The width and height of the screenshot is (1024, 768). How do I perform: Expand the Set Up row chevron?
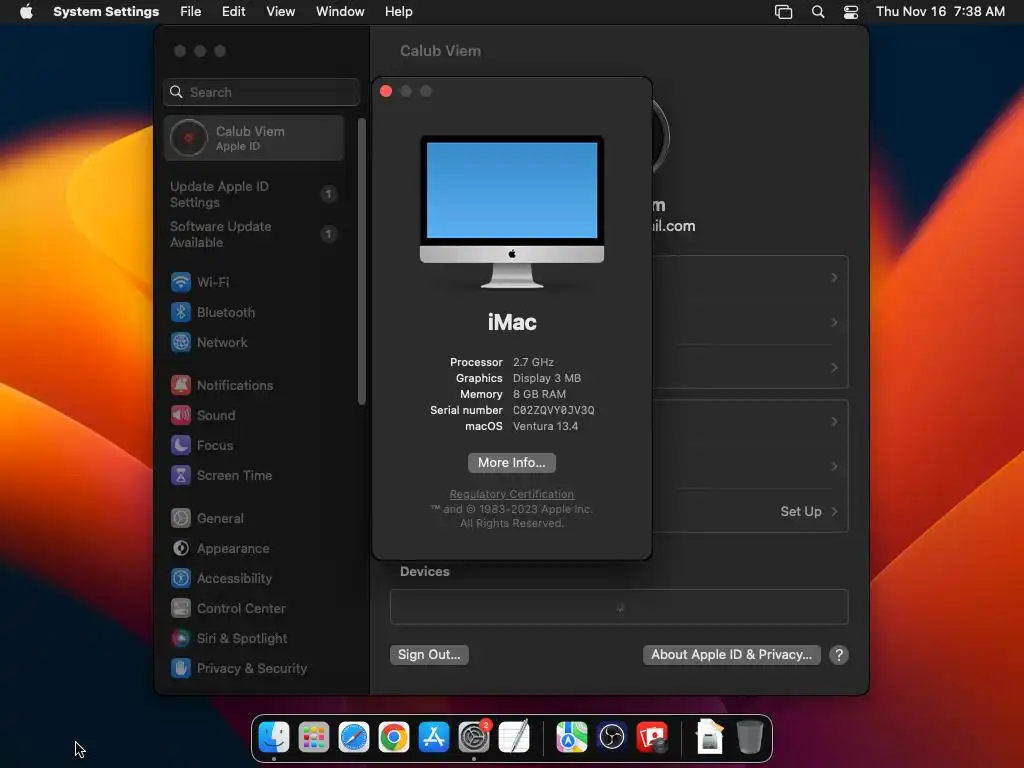(x=834, y=511)
